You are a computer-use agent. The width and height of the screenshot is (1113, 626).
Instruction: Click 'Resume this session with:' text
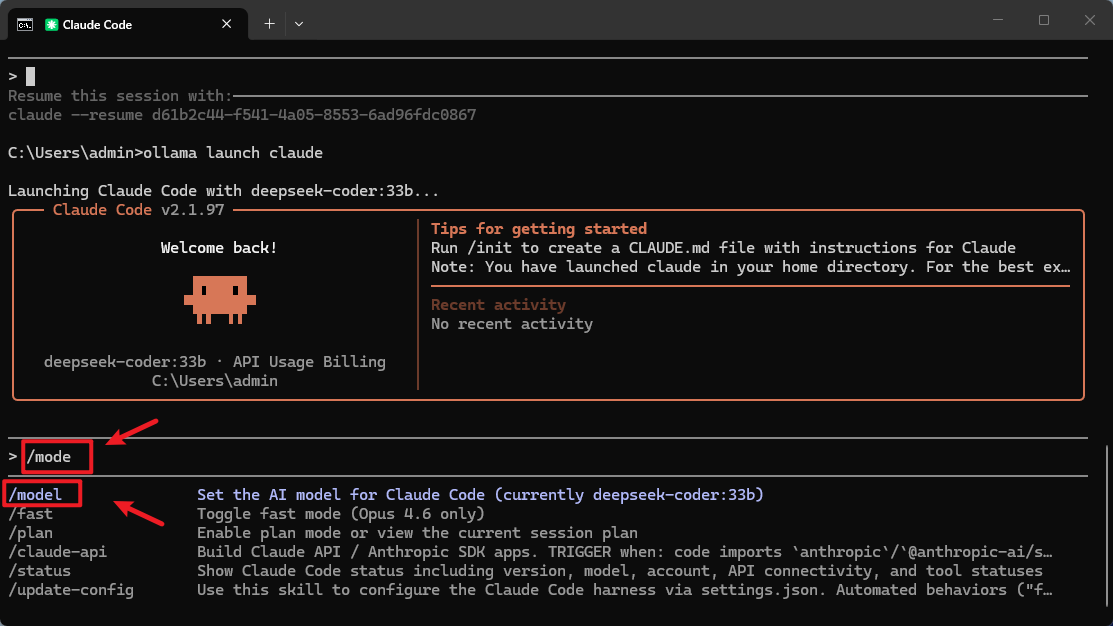[120, 96]
